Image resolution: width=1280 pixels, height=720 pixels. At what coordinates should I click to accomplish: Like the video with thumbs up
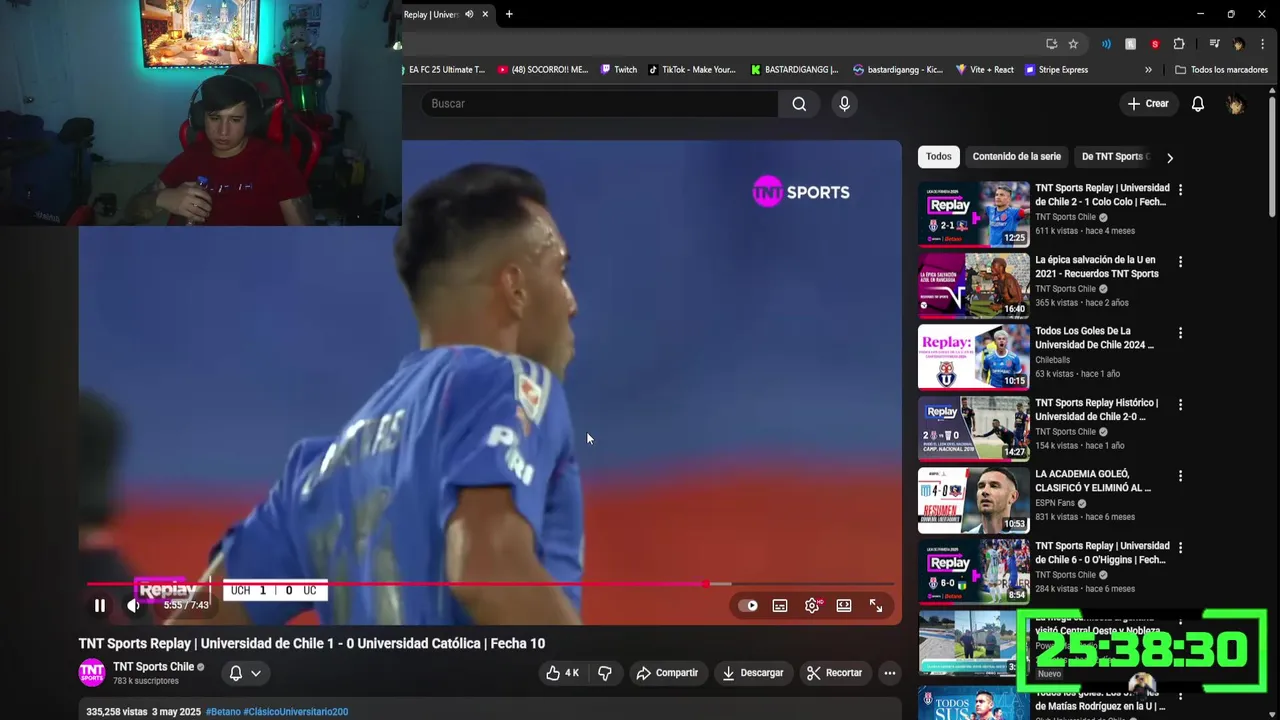(x=563, y=673)
